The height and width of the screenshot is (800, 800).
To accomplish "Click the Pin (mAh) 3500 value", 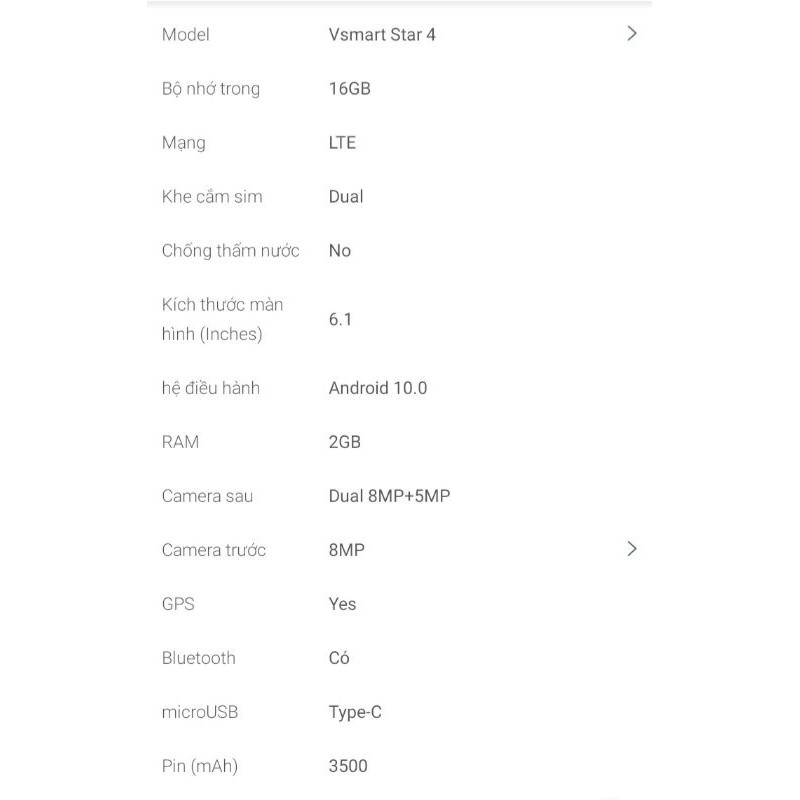I will 348,766.
